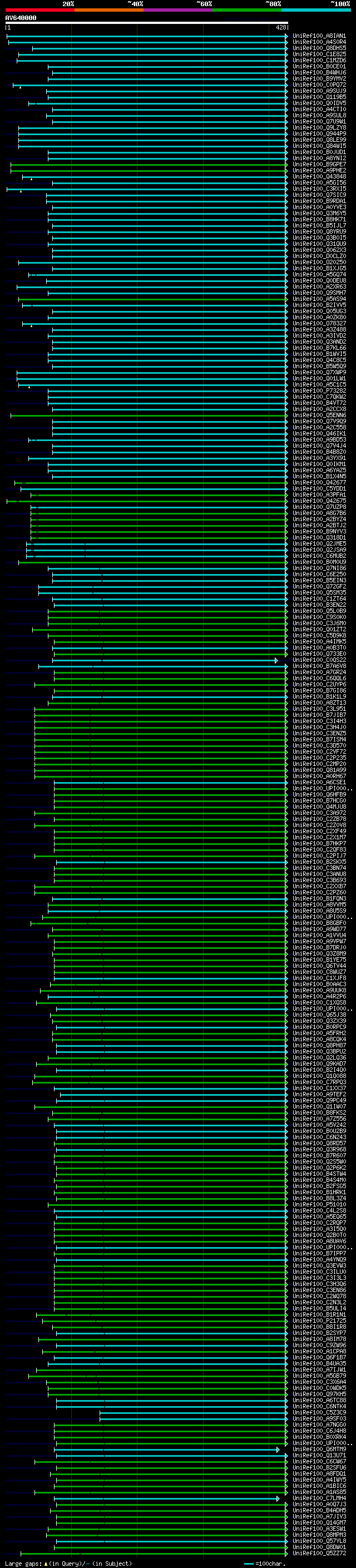Click hit label UniRef100_C3J6M0
The image size is (356, 1568).
(x=319, y=623)
